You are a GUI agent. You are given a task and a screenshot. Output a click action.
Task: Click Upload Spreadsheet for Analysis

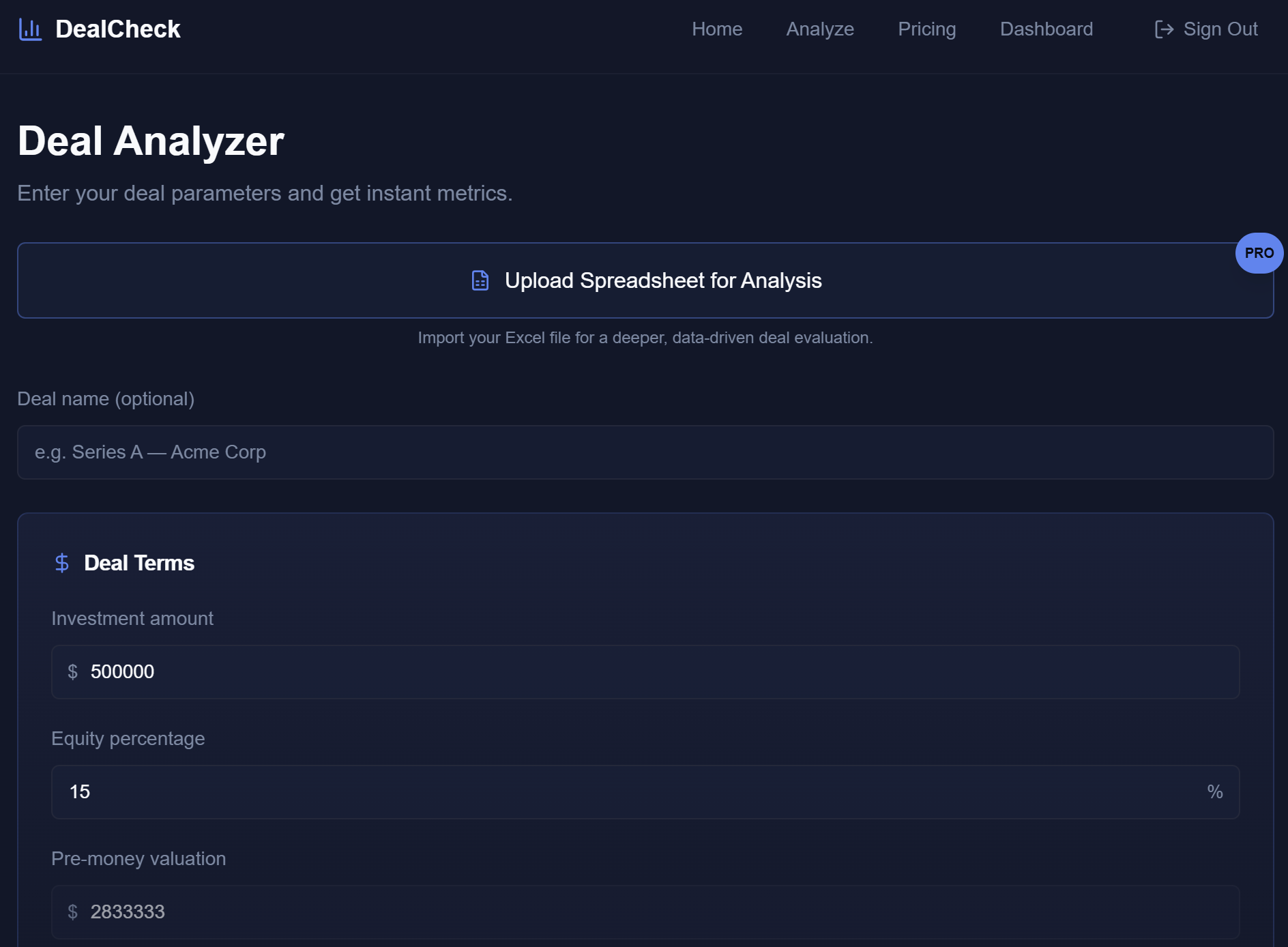645,280
